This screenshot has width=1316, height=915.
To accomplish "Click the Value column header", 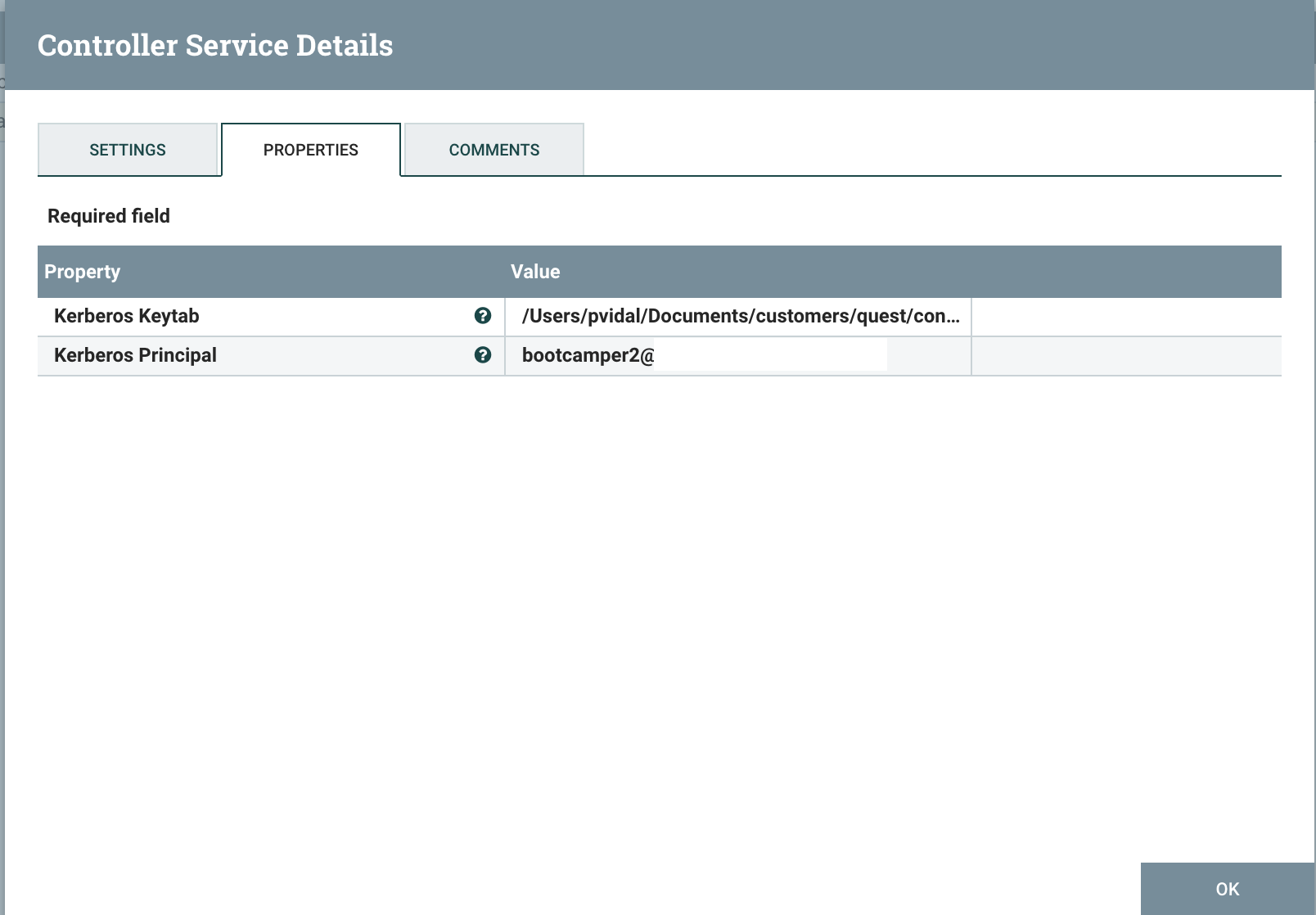I will [534, 271].
